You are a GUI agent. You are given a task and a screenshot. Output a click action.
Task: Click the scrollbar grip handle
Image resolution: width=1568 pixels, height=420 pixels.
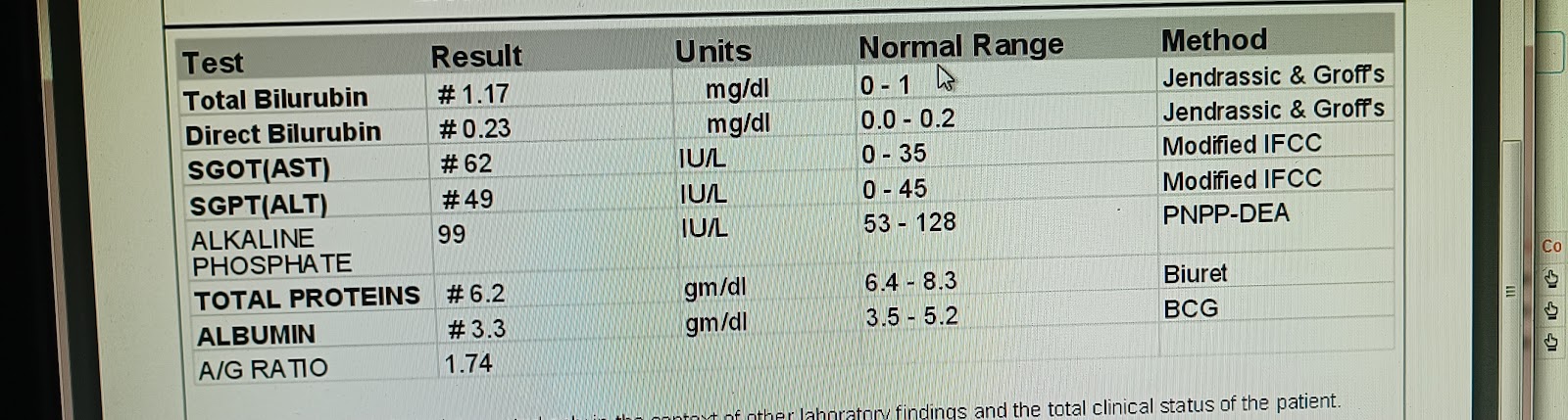click(x=1510, y=291)
